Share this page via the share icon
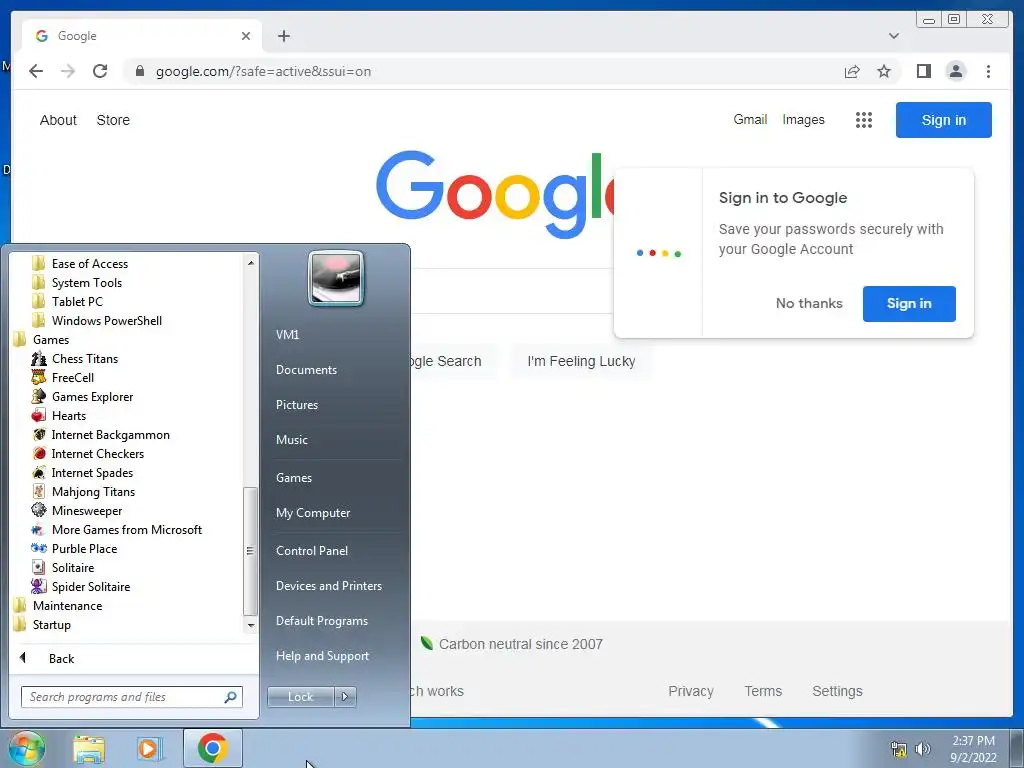 pyautogui.click(x=852, y=71)
